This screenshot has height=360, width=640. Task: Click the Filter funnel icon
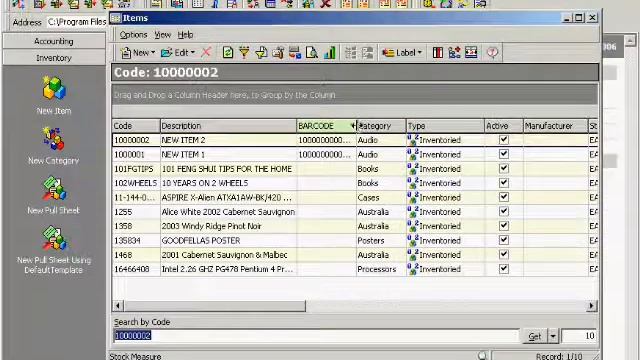244,52
